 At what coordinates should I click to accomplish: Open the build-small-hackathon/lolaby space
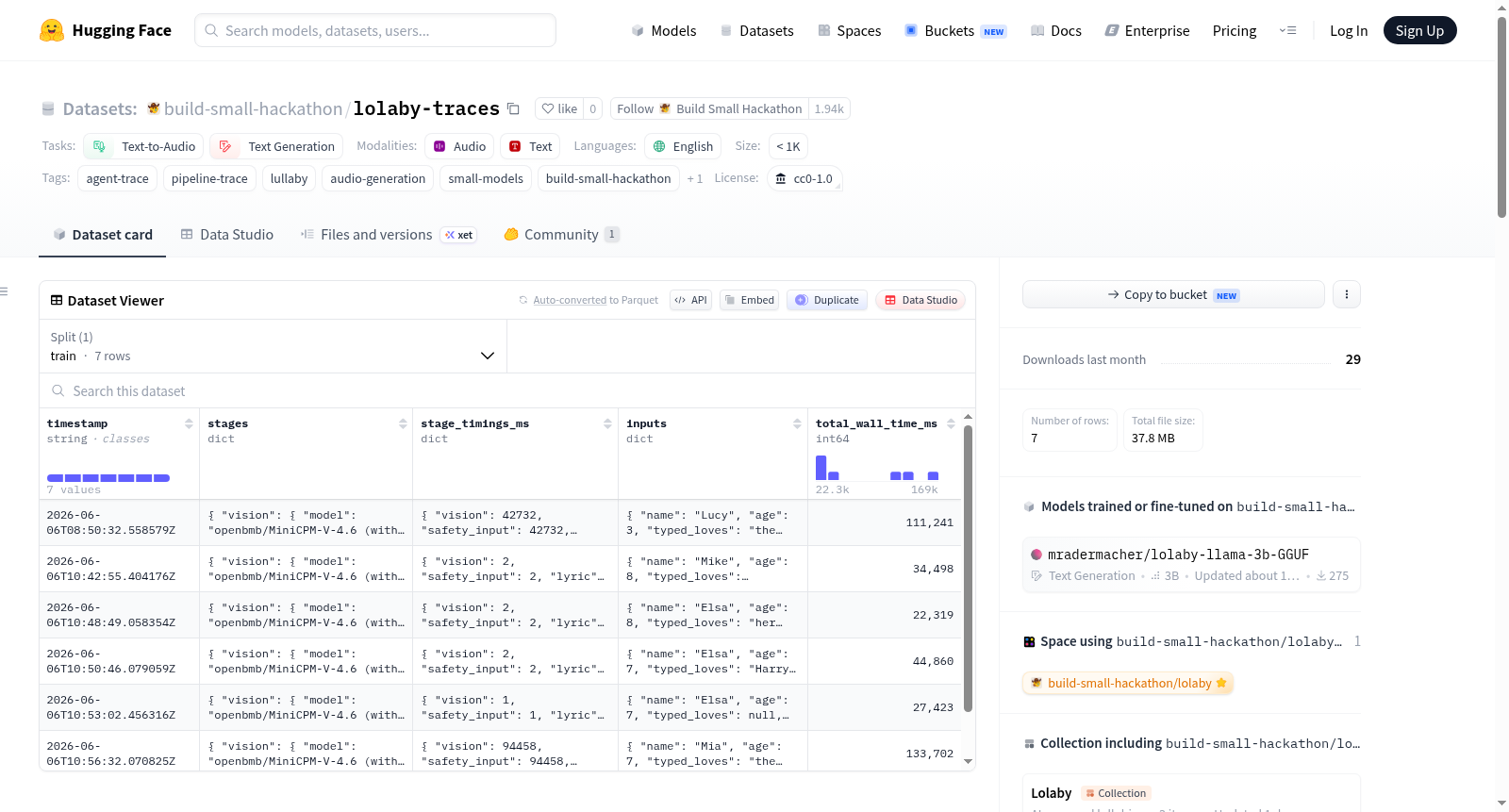[x=1128, y=683]
